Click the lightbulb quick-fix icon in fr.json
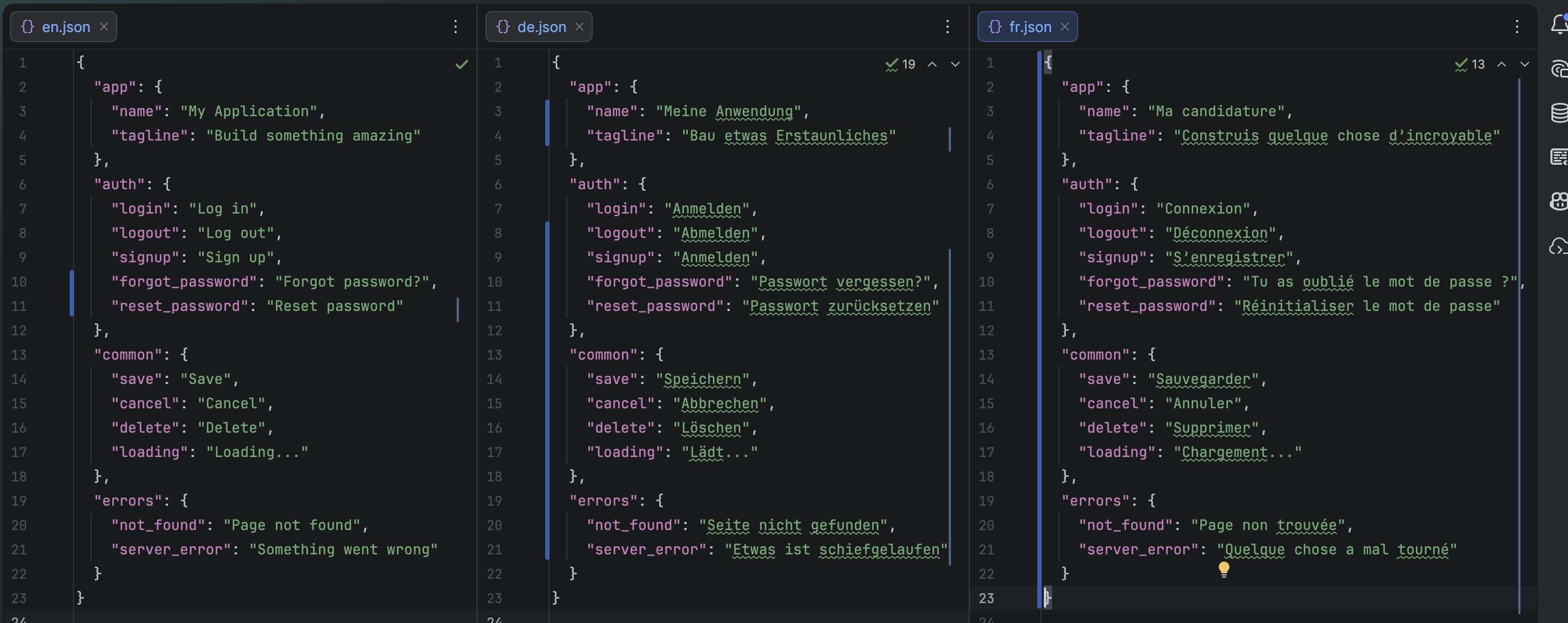This screenshot has height=623, width=1568. [1224, 570]
